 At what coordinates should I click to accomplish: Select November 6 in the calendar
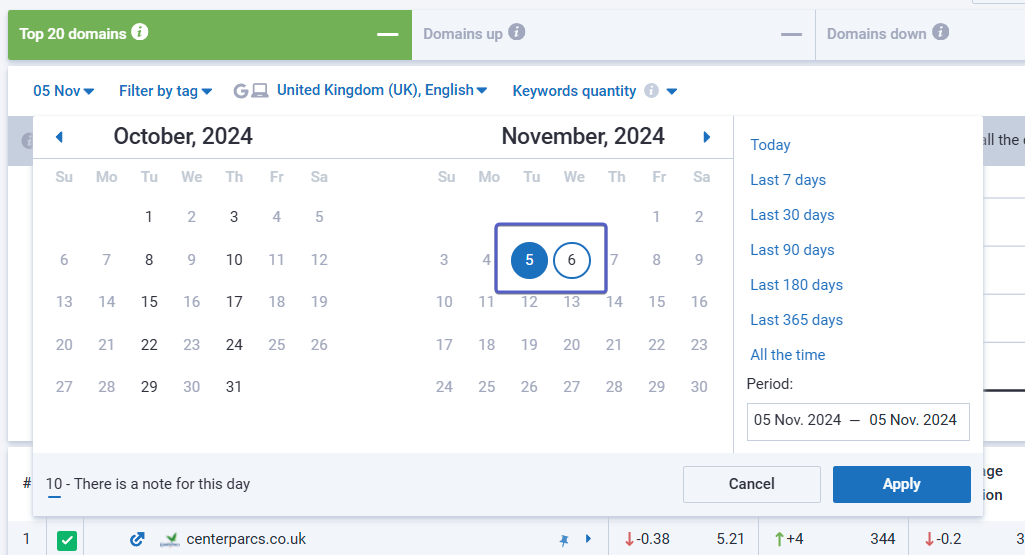tap(572, 260)
